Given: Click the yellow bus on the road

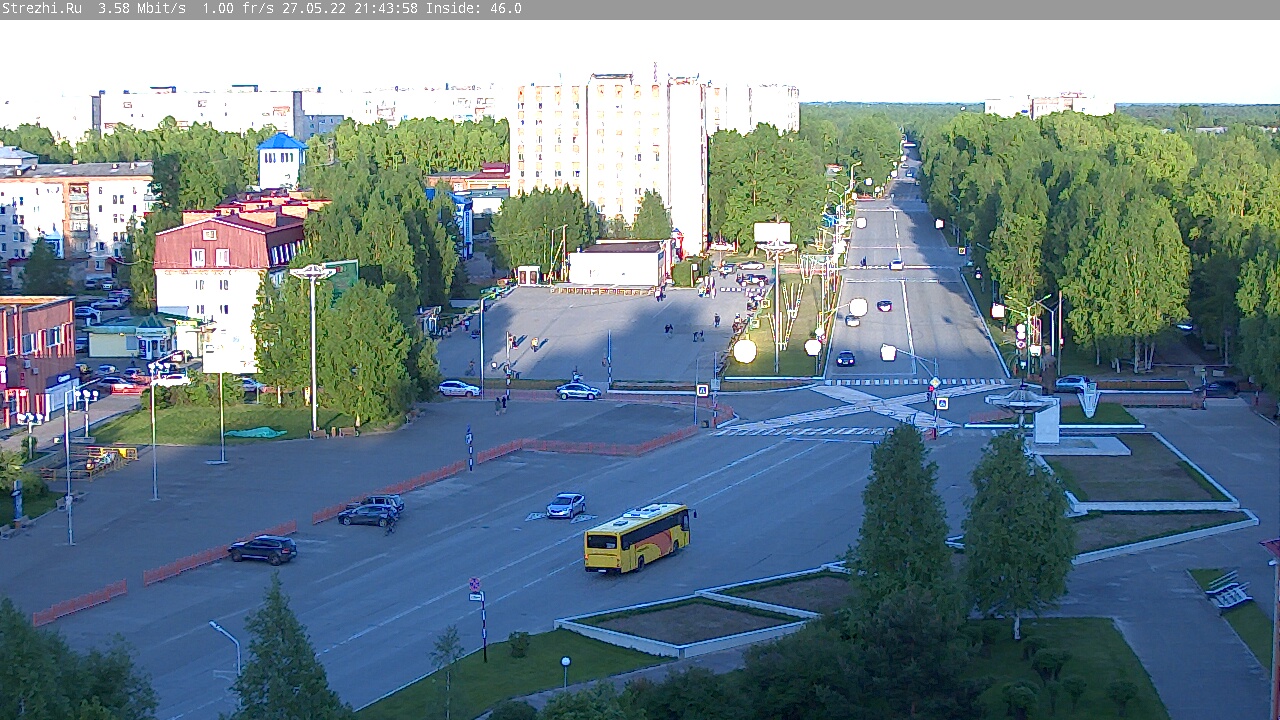Looking at the screenshot, I should [638, 537].
